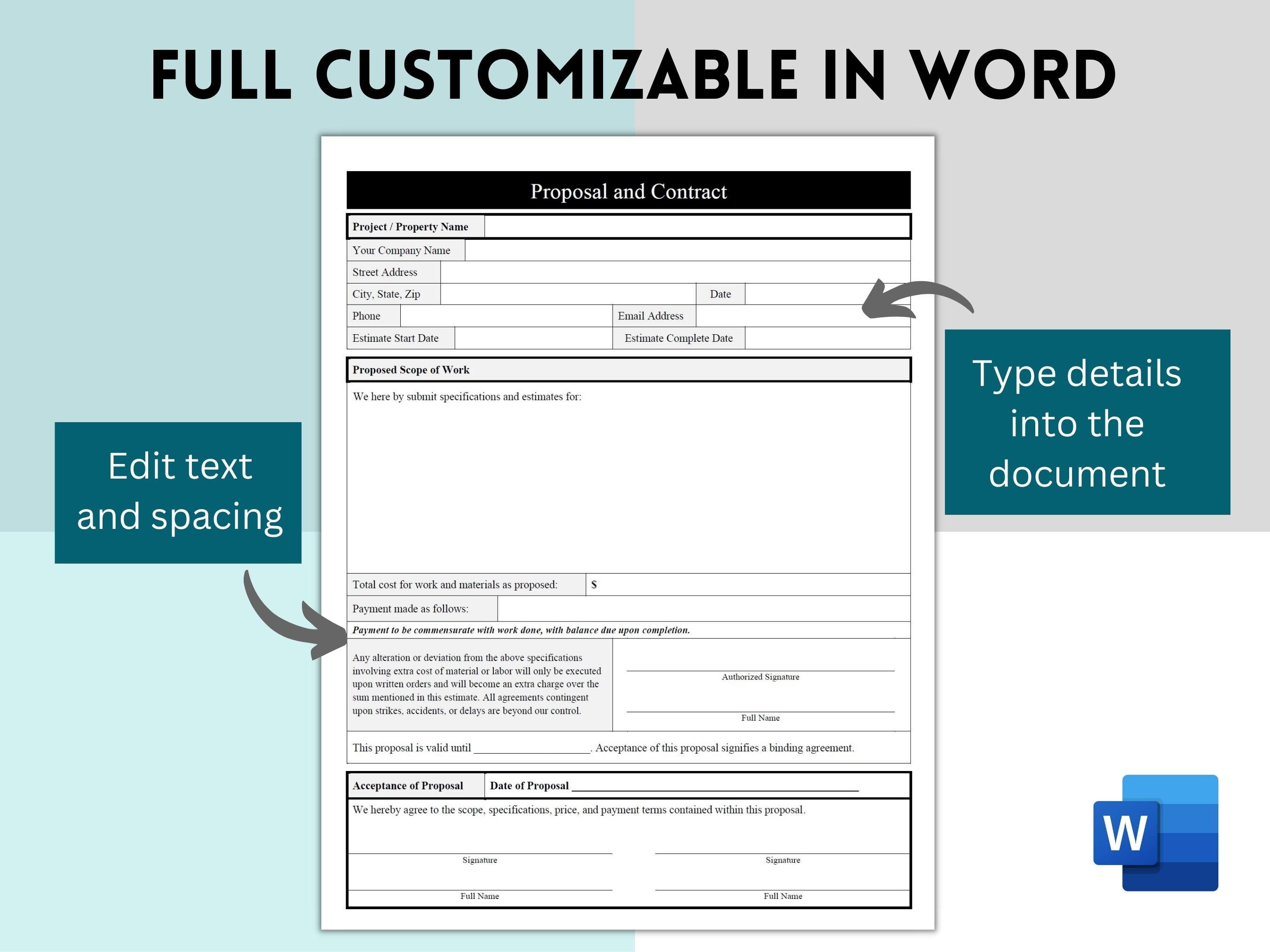Click the 'Proposal and Contract' title bar

coord(628,190)
